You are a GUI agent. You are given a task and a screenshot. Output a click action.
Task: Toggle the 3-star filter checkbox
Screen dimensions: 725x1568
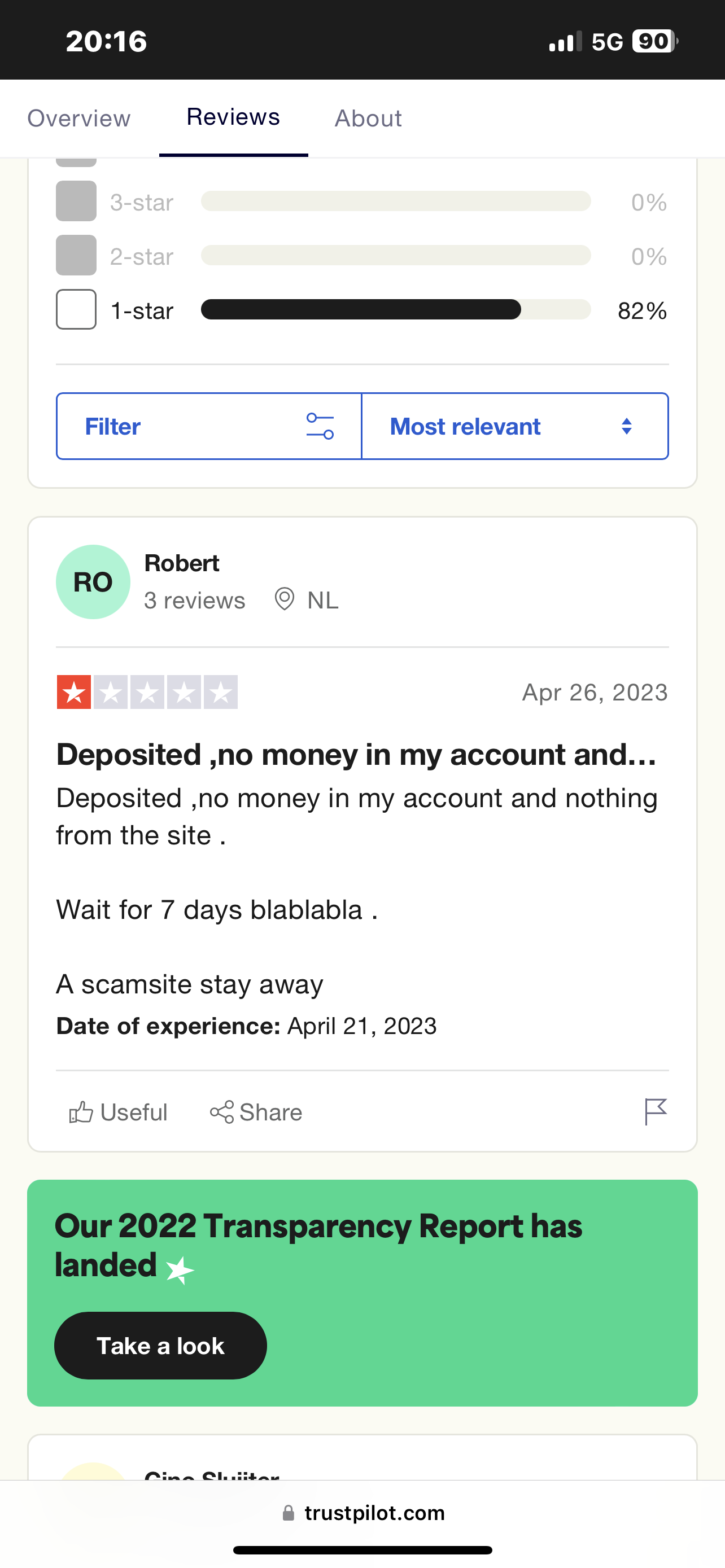(x=76, y=202)
